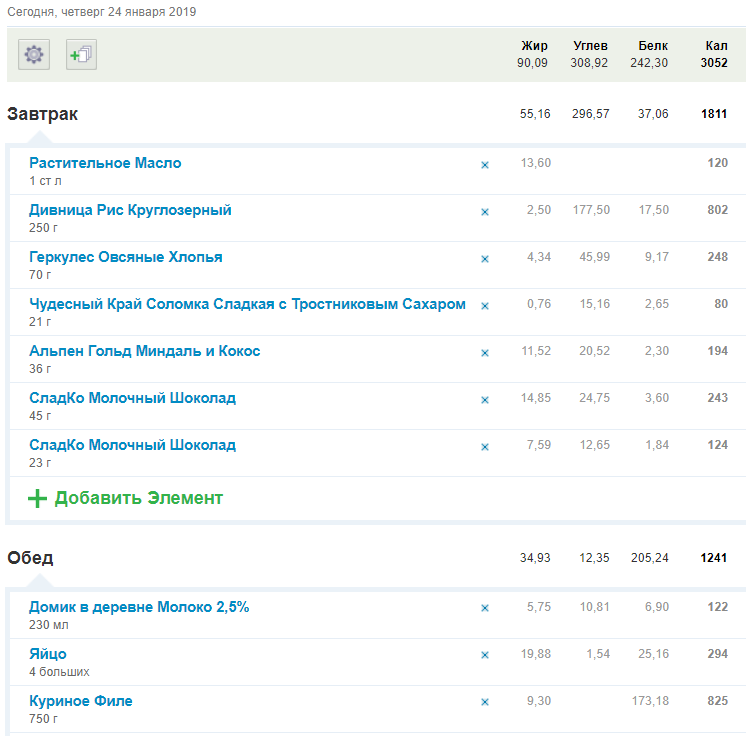The image size is (746, 736).
Task: Click the Кал column header
Action: click(x=716, y=46)
